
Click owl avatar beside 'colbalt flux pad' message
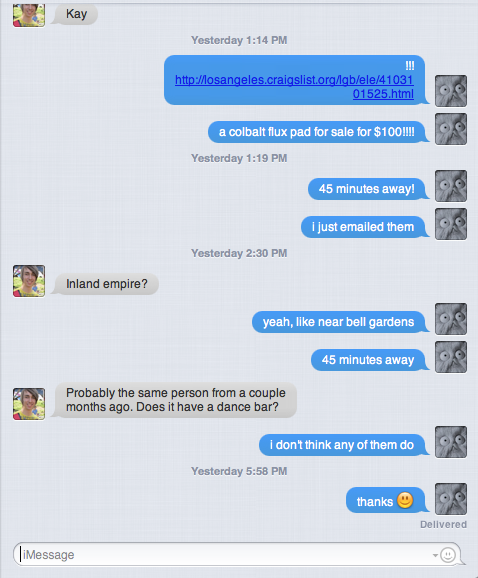coord(451,129)
